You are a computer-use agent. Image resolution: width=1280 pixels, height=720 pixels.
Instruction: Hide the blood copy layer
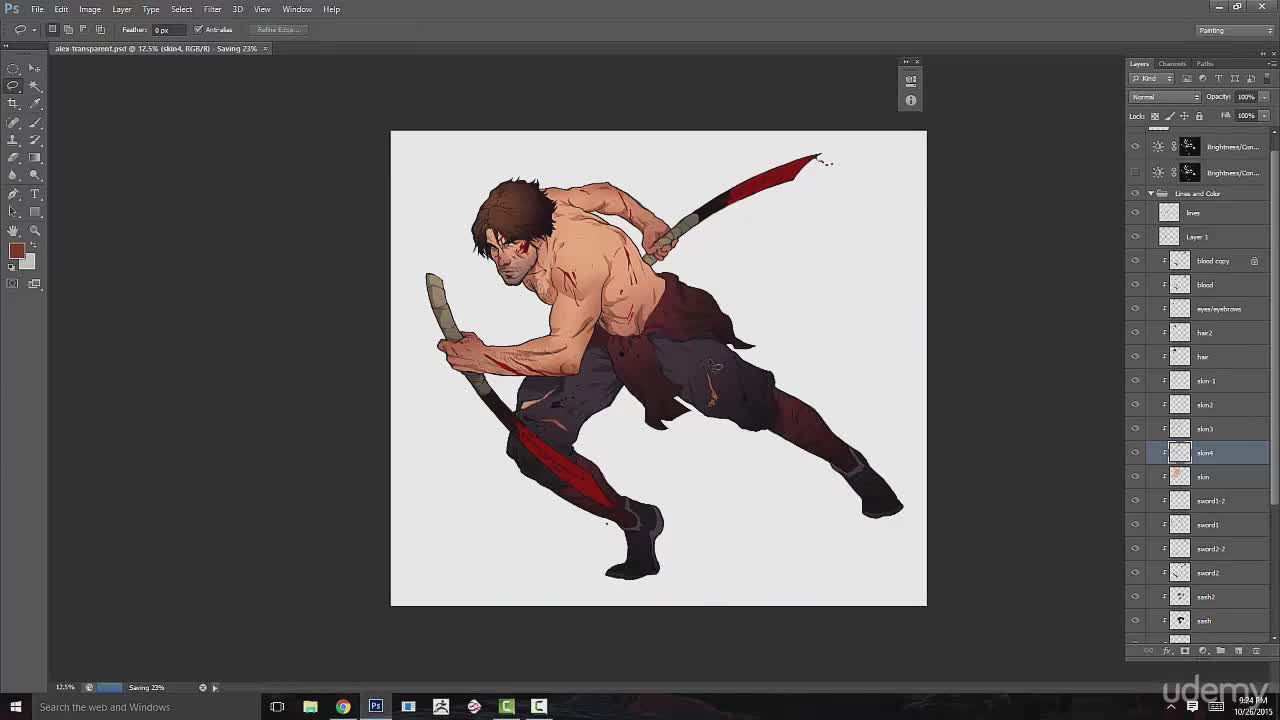[1135, 261]
